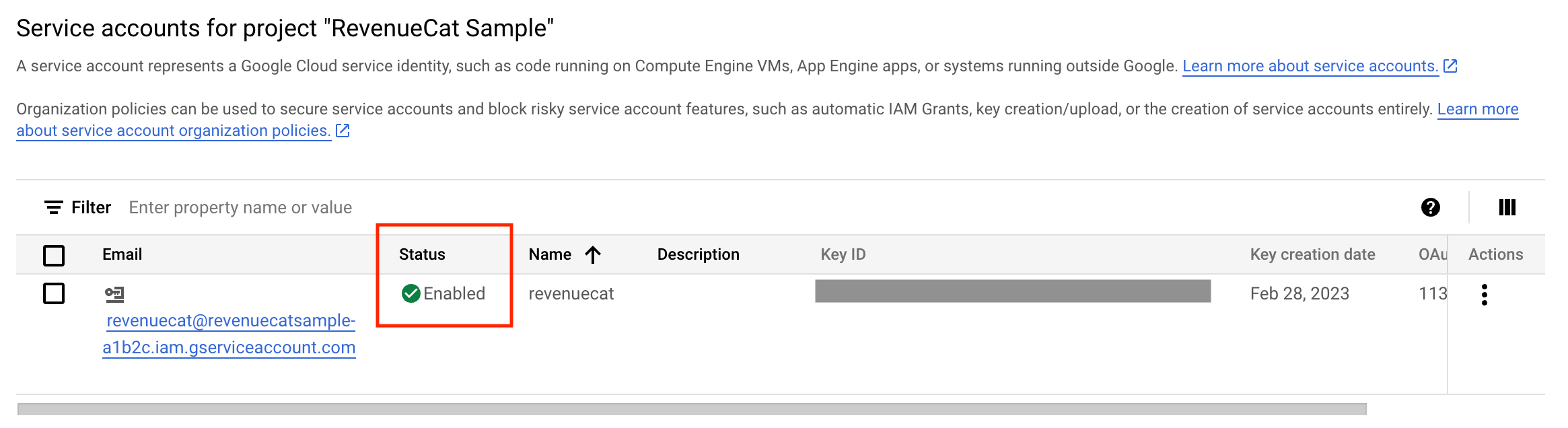1568x428 pixels.
Task: Click the external link icon after service accounts link
Action: (x=1451, y=65)
